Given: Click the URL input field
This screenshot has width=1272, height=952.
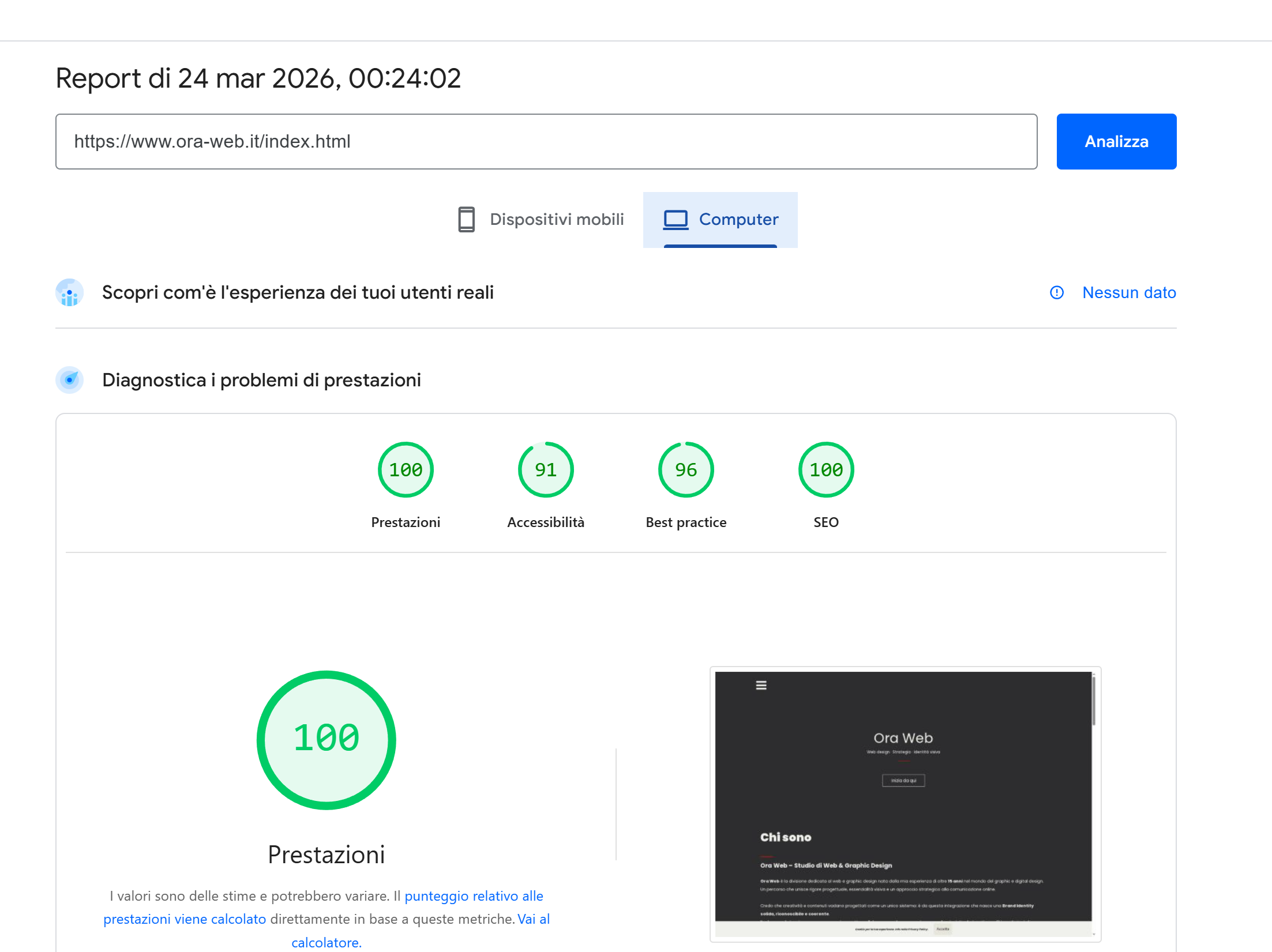Looking at the screenshot, I should [546, 142].
